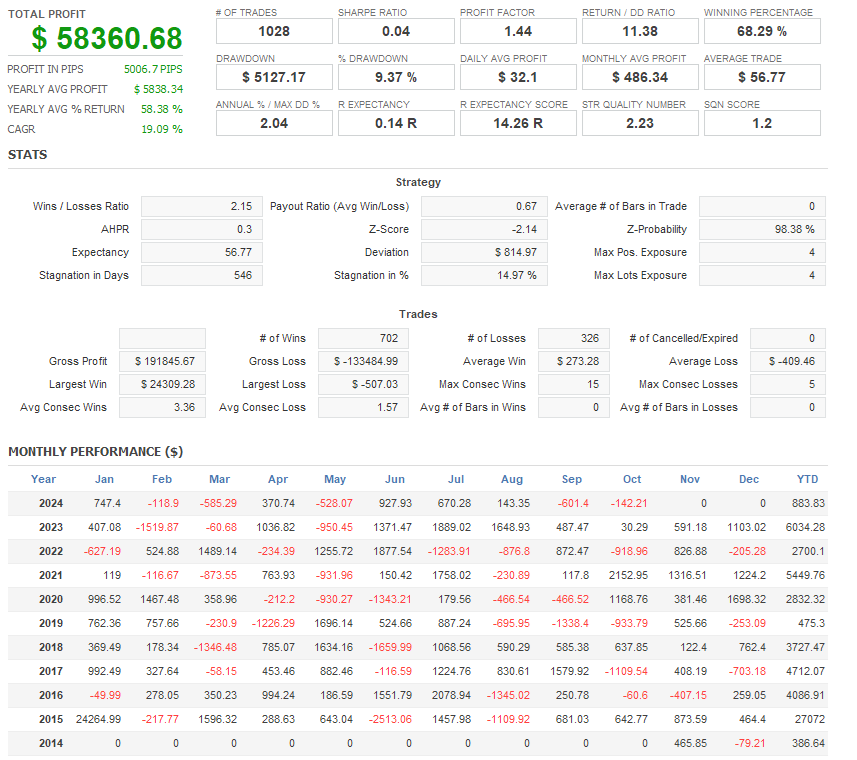Click the Z-Score field showing -2.14
Image resolution: width=857 pixels, height=760 pixels.
coord(484,229)
